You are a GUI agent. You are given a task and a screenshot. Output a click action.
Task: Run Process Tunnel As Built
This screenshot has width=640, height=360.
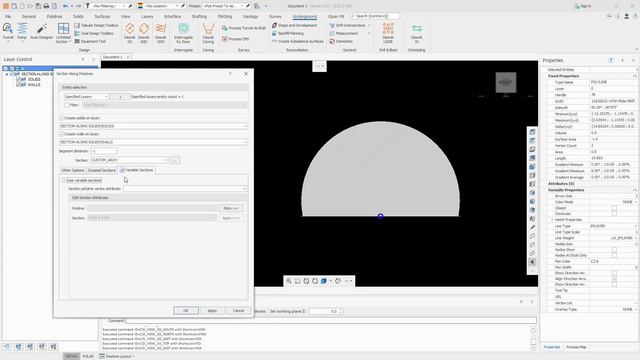pyautogui.click(x=244, y=28)
